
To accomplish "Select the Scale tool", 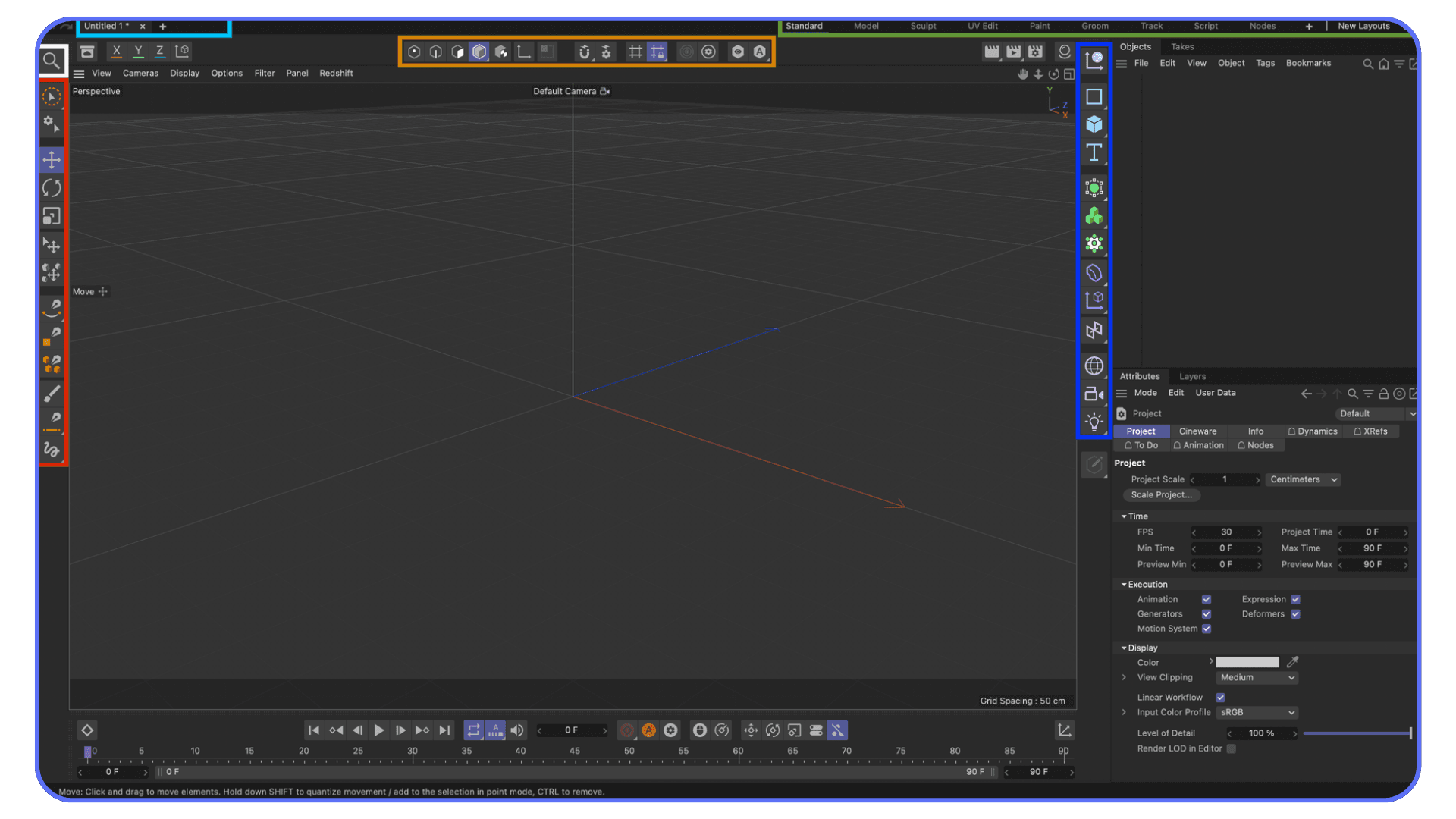I will coord(52,217).
